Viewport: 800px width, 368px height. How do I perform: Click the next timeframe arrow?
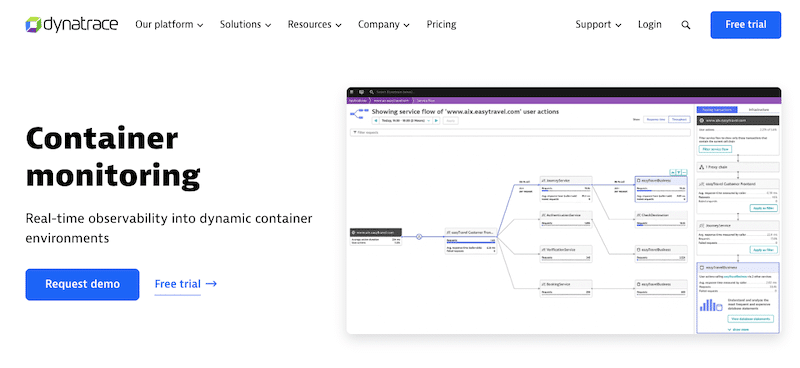436,120
